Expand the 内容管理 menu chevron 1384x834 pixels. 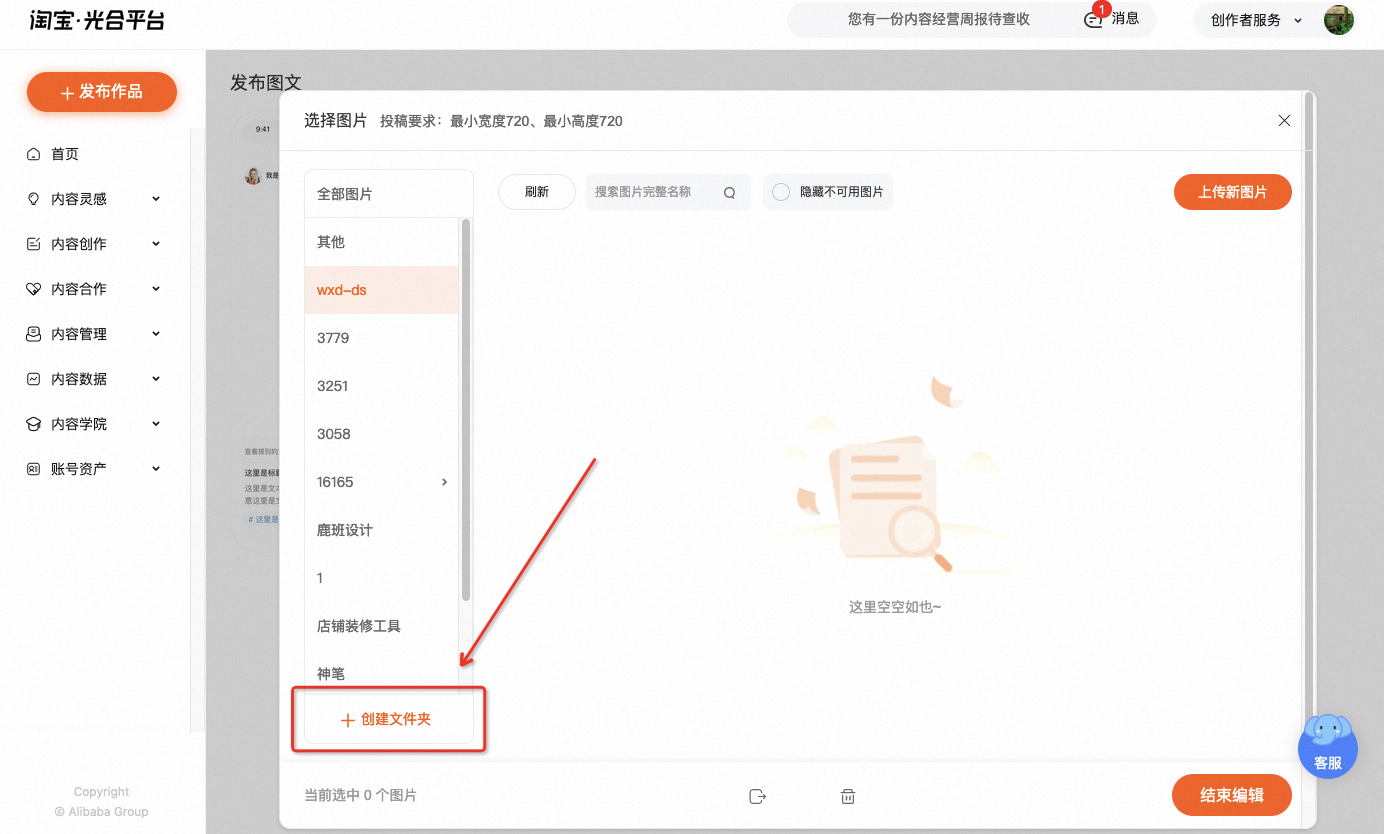tap(156, 334)
